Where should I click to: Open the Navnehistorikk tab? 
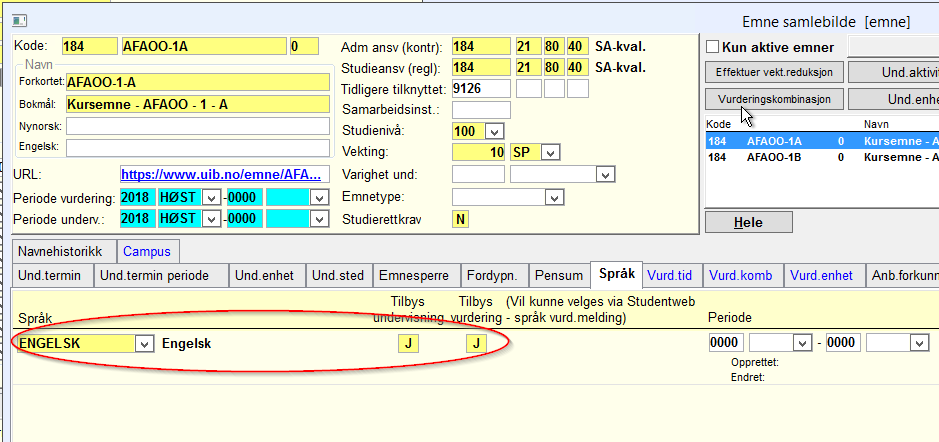pyautogui.click(x=64, y=251)
